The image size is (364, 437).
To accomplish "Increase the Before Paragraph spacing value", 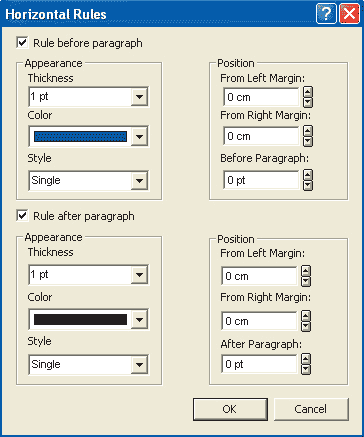I will coord(308,175).
